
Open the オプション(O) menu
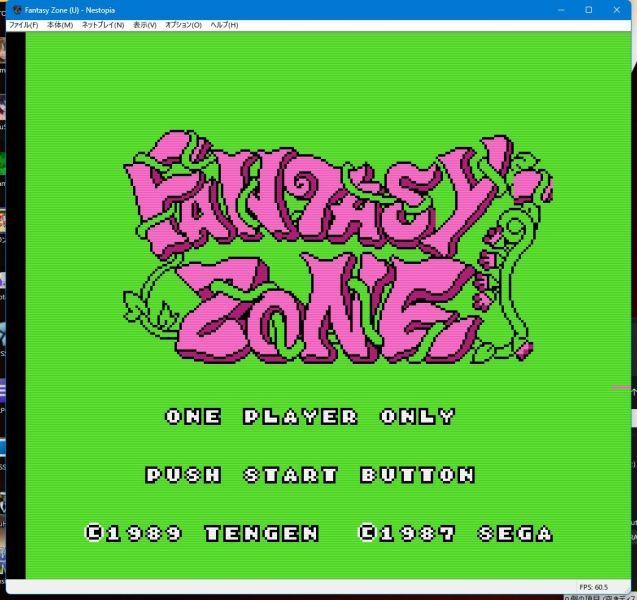pyautogui.click(x=183, y=25)
